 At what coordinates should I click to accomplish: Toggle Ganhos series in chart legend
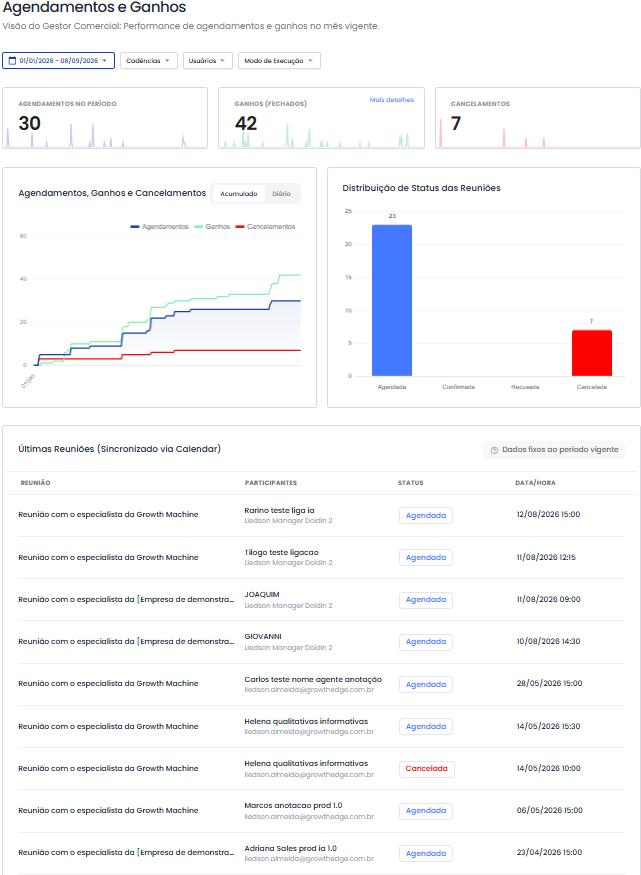pyautogui.click(x=212, y=227)
